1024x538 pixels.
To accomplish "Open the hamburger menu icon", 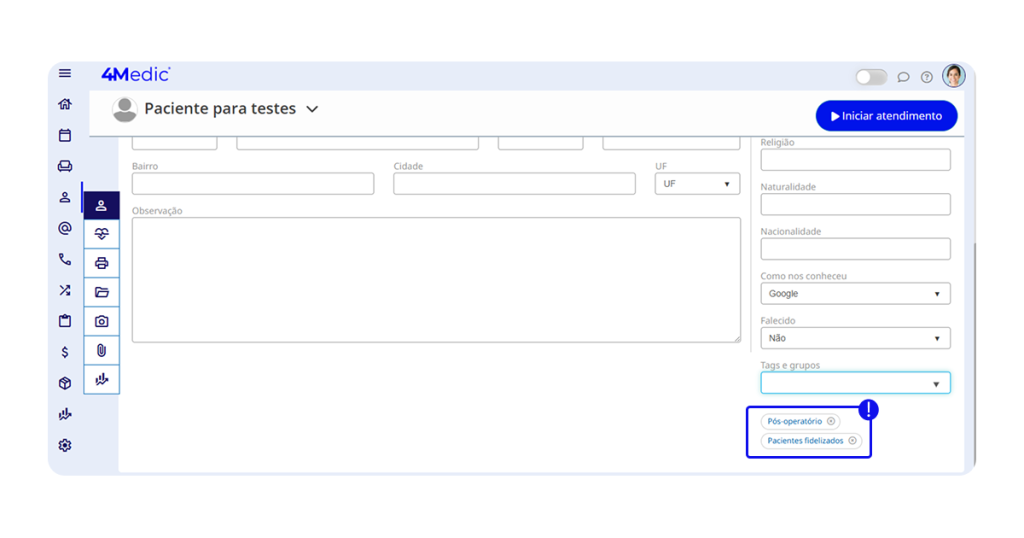I will (65, 73).
